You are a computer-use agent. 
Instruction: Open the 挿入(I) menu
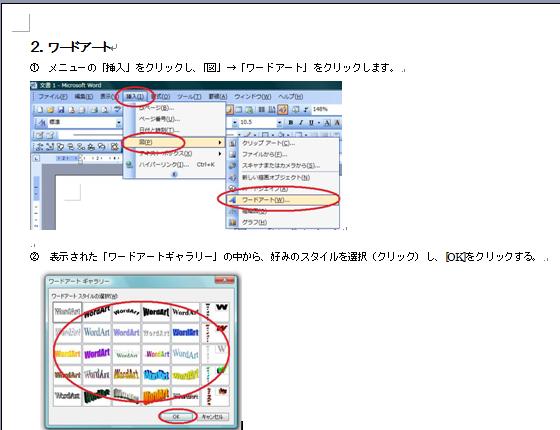135,96
